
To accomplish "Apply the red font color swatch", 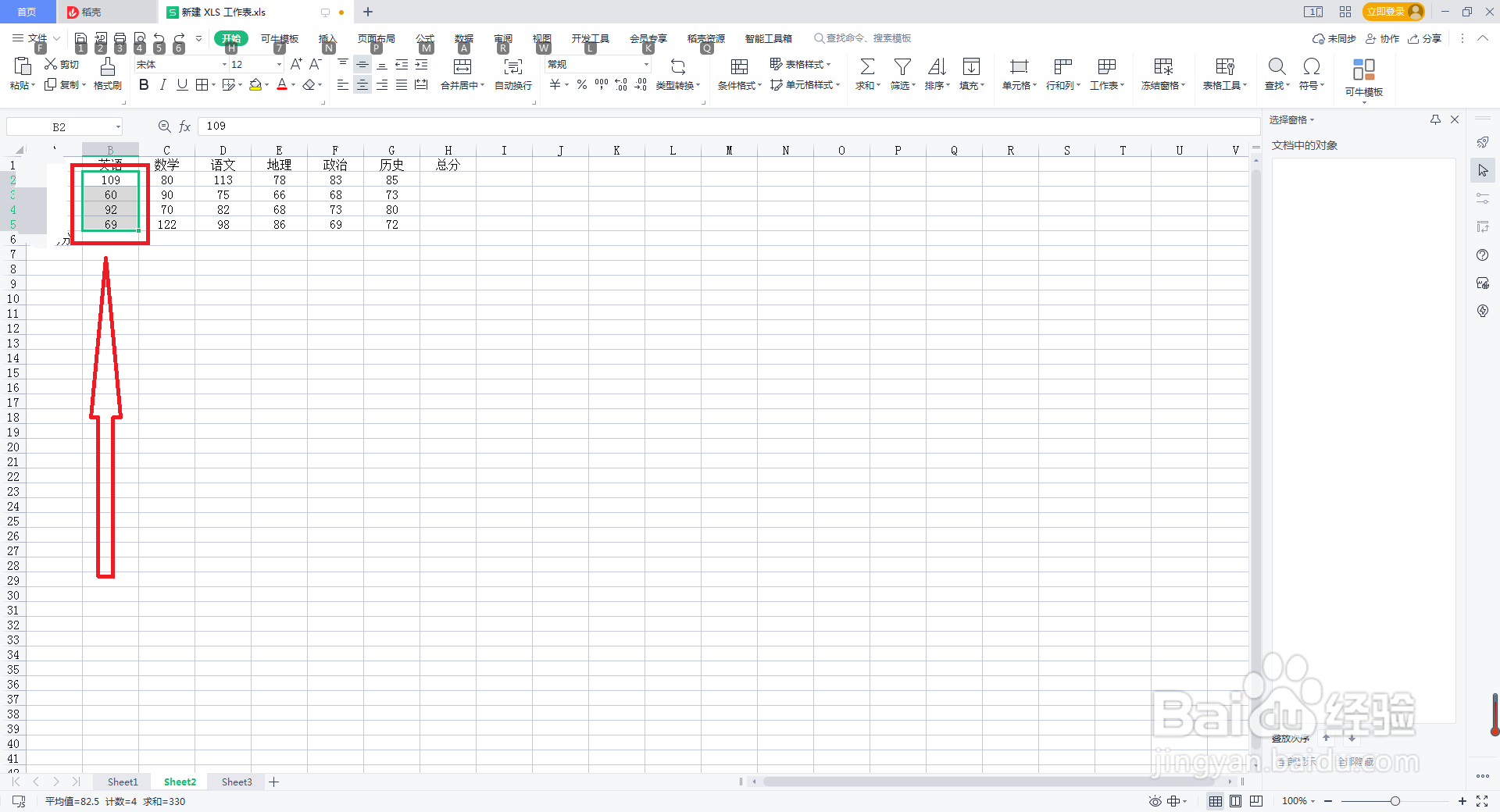I will [282, 85].
